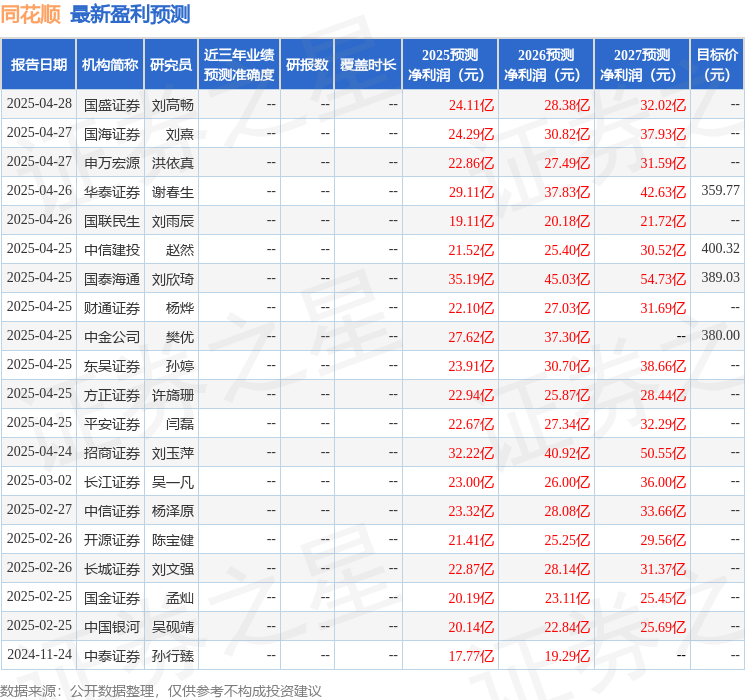Click analyst name 许旖珊
Viewport: 745px width, 700px height.
(x=173, y=395)
